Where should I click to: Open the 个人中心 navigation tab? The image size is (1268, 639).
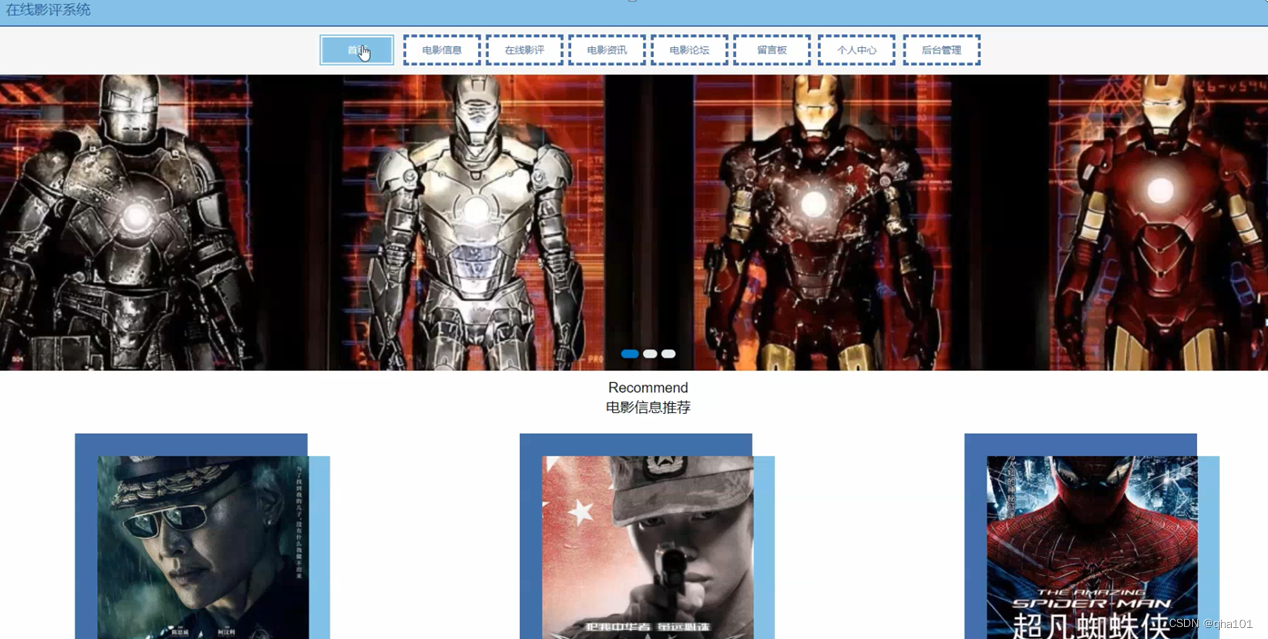coord(856,50)
